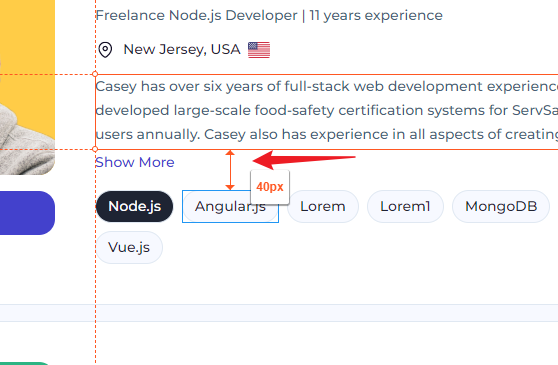Viewport: 558px width, 365px height.
Task: Click the orange vertical spacing measurement arrow
Action: click(x=230, y=170)
